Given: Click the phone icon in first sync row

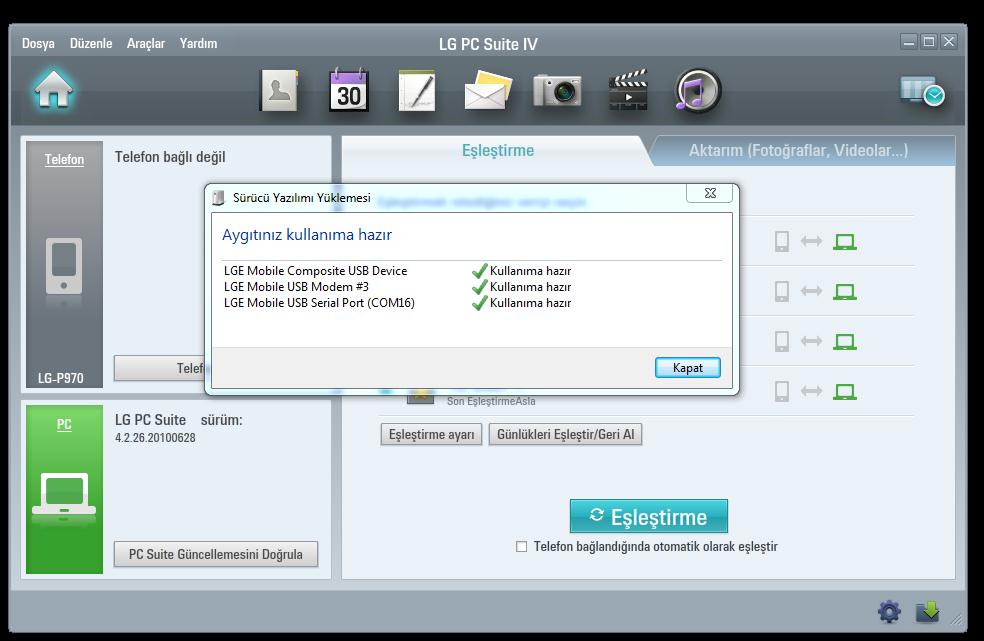Looking at the screenshot, I should pos(782,241).
